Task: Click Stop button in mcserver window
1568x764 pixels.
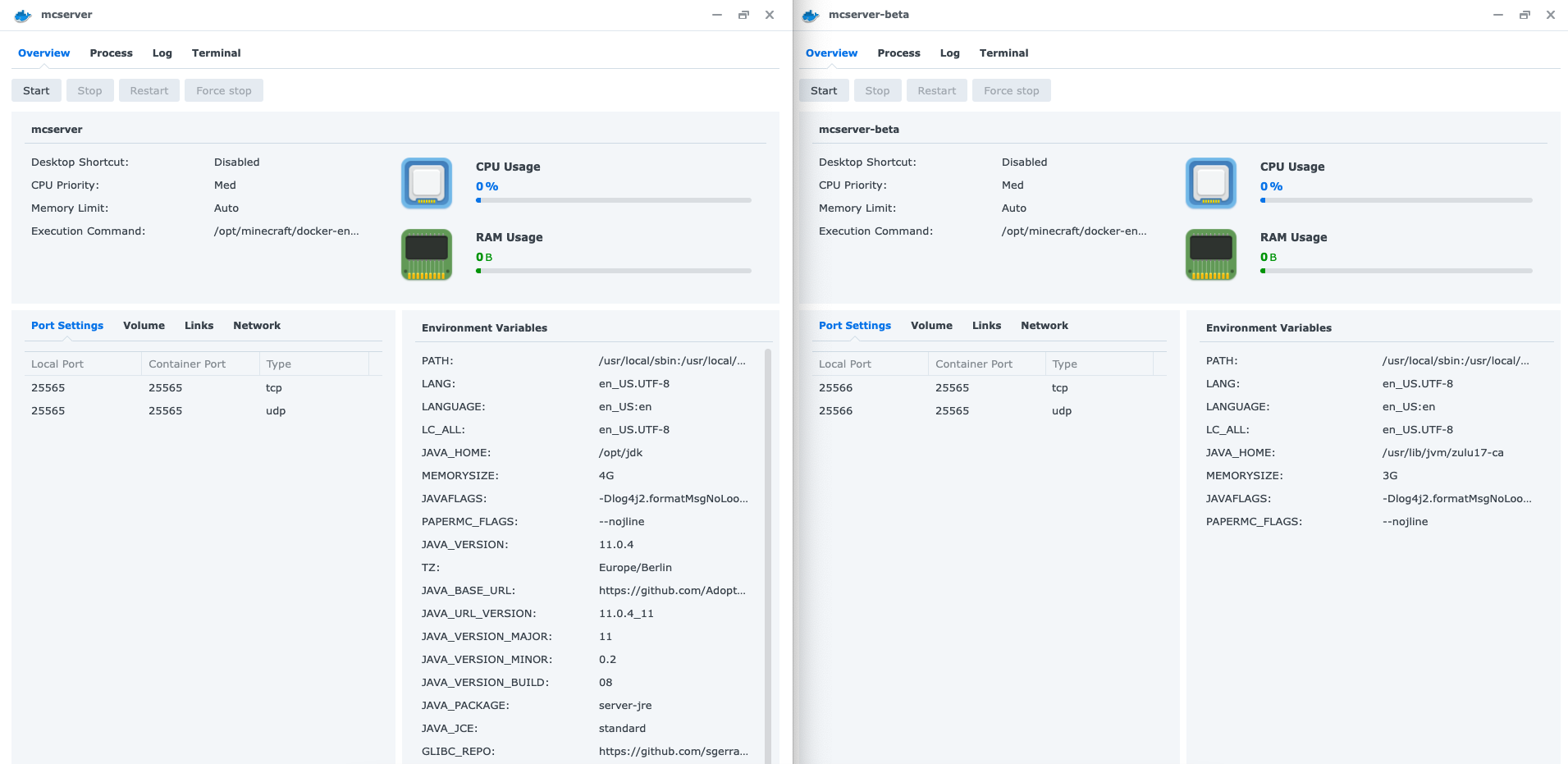Action: click(x=90, y=90)
